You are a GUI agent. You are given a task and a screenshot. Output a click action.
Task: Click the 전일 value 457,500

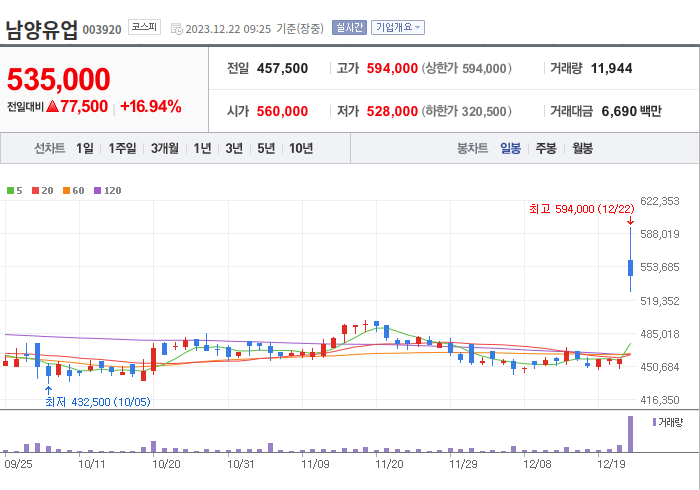tap(282, 68)
